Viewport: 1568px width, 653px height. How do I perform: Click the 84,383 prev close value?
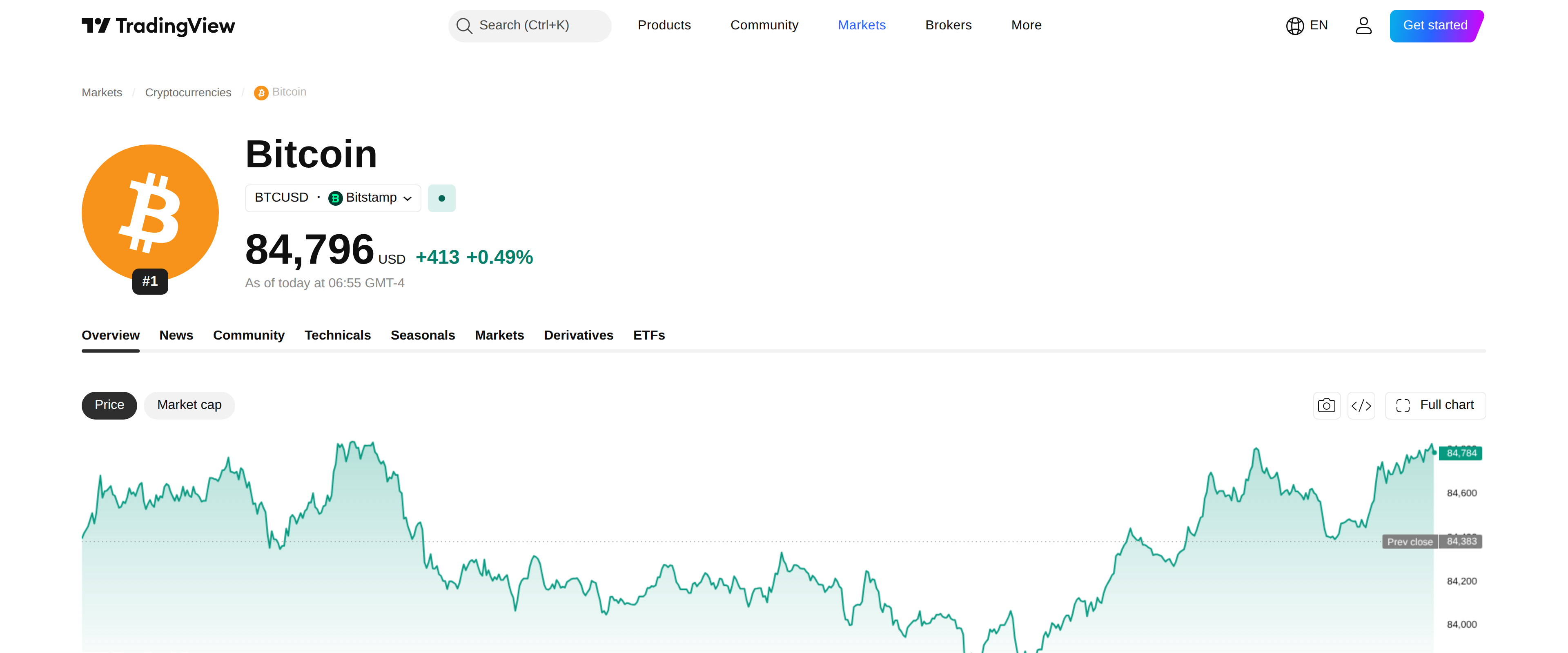pos(1461,542)
